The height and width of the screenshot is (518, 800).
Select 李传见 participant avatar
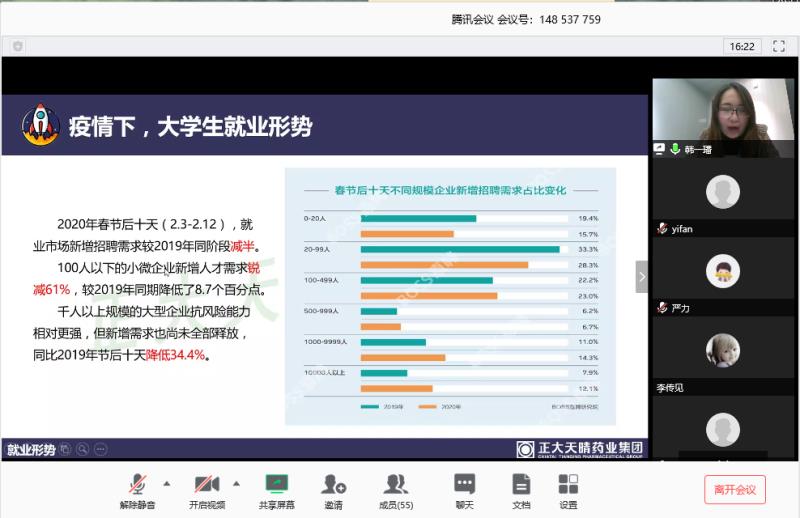[723, 351]
